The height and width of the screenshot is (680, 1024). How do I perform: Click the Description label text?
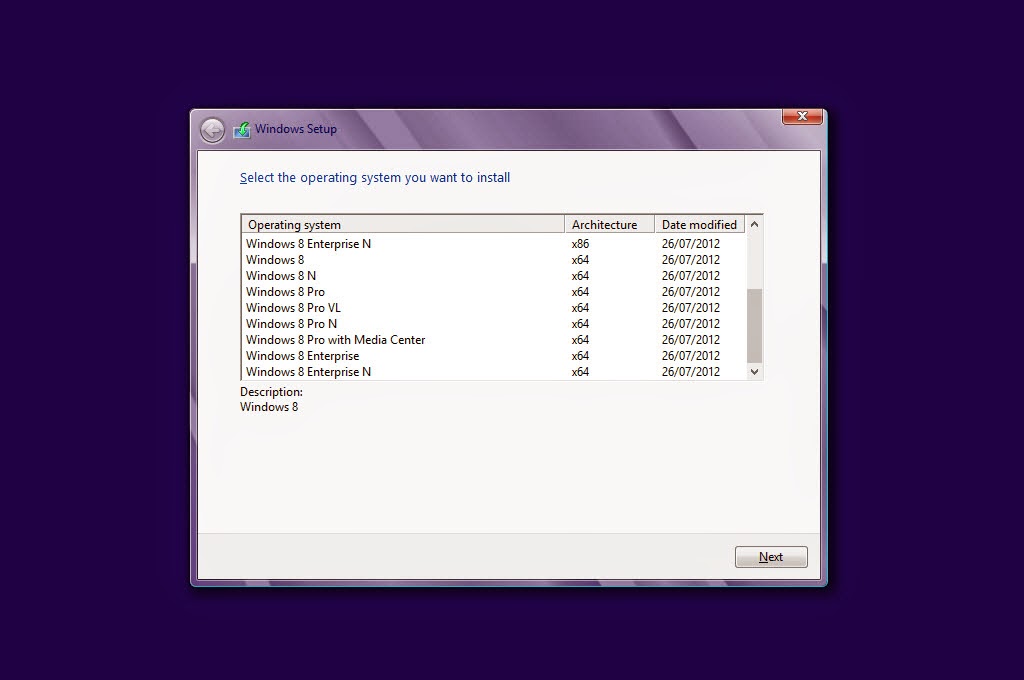(x=270, y=391)
